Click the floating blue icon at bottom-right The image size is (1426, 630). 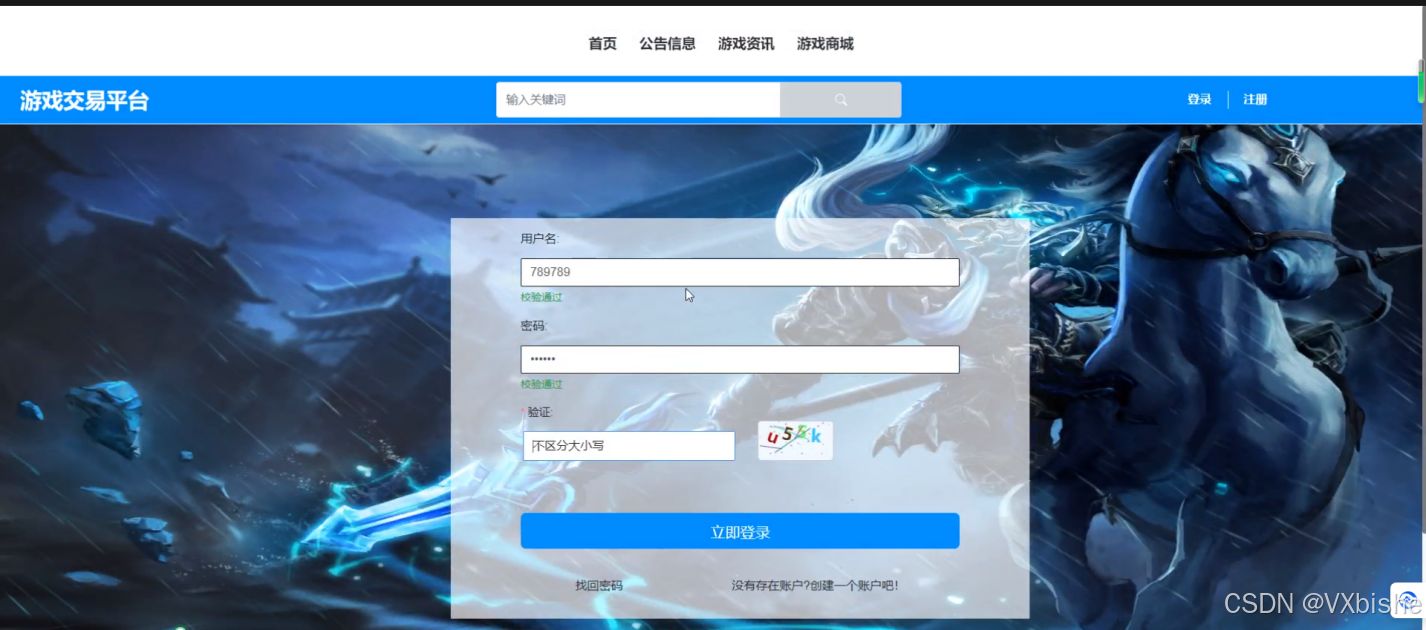pyautogui.click(x=1406, y=600)
